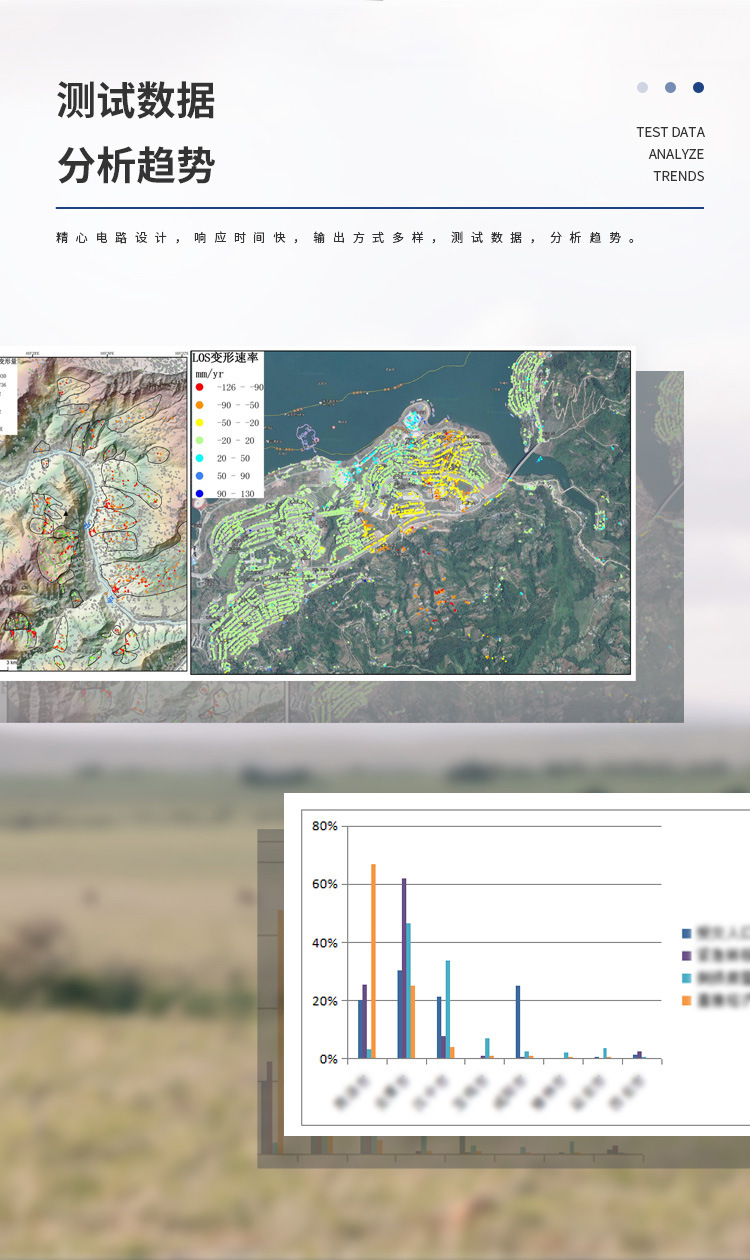Screen dimensions: 750x1260
Task: Click the description line starting with 精心电路设计
Action: [347, 238]
